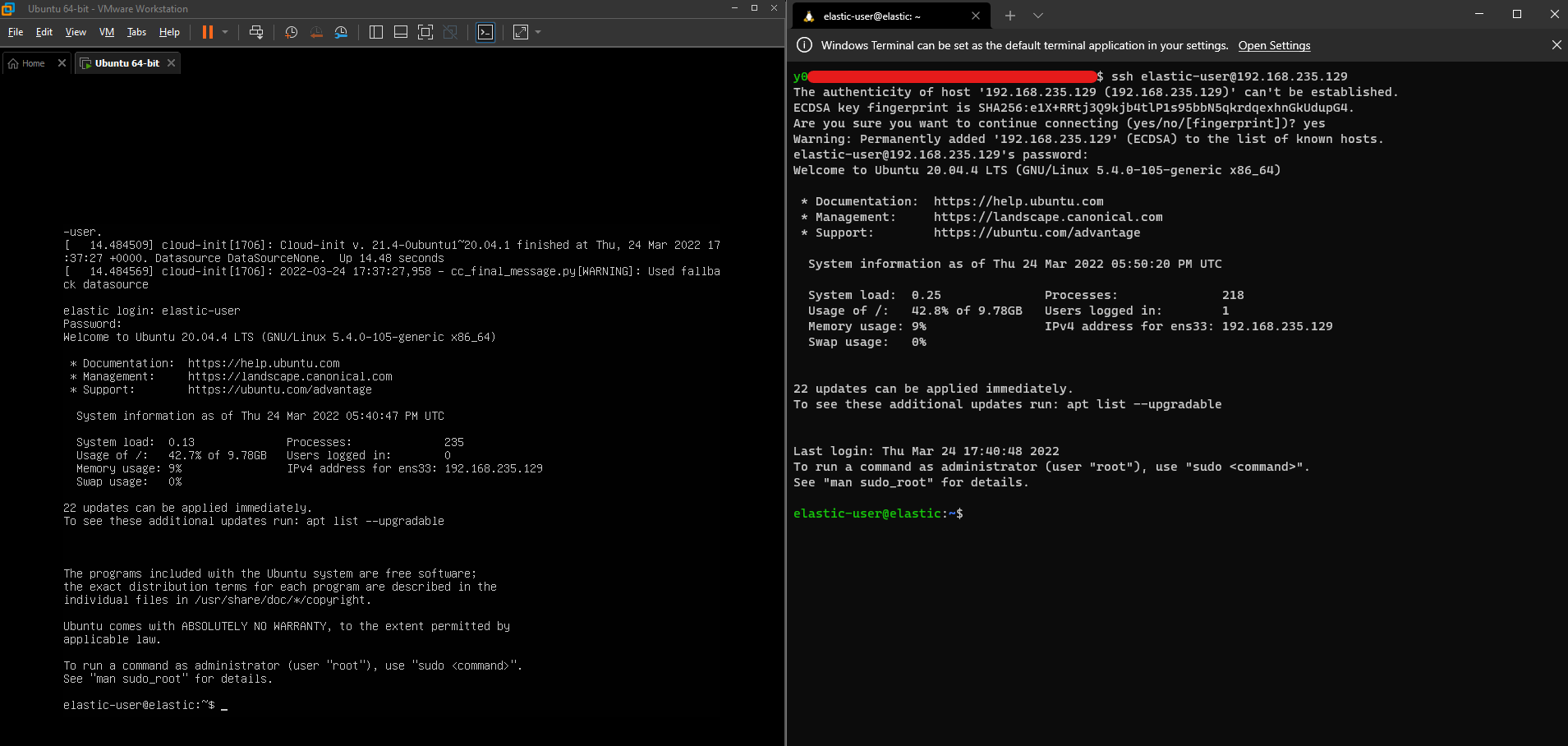The width and height of the screenshot is (1568, 746).
Task: Expand the stretch display dropdown arrow
Action: [538, 32]
